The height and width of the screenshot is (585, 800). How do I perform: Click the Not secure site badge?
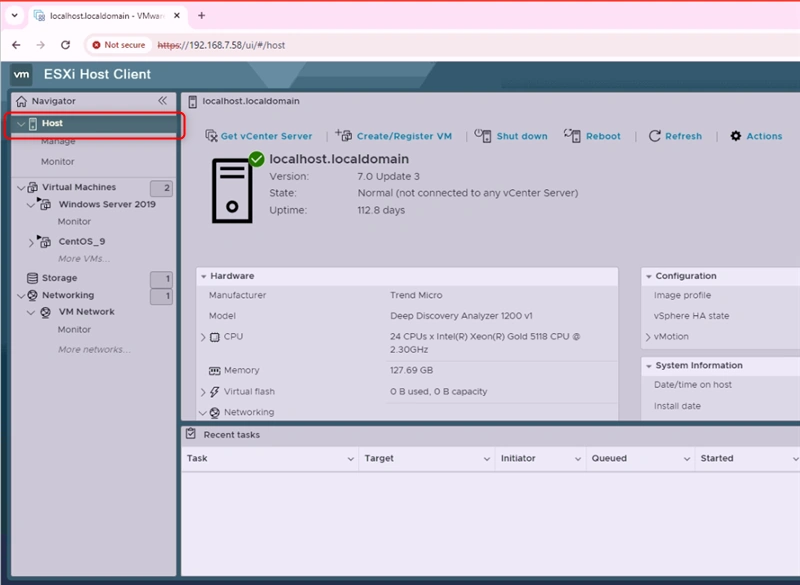tap(119, 45)
